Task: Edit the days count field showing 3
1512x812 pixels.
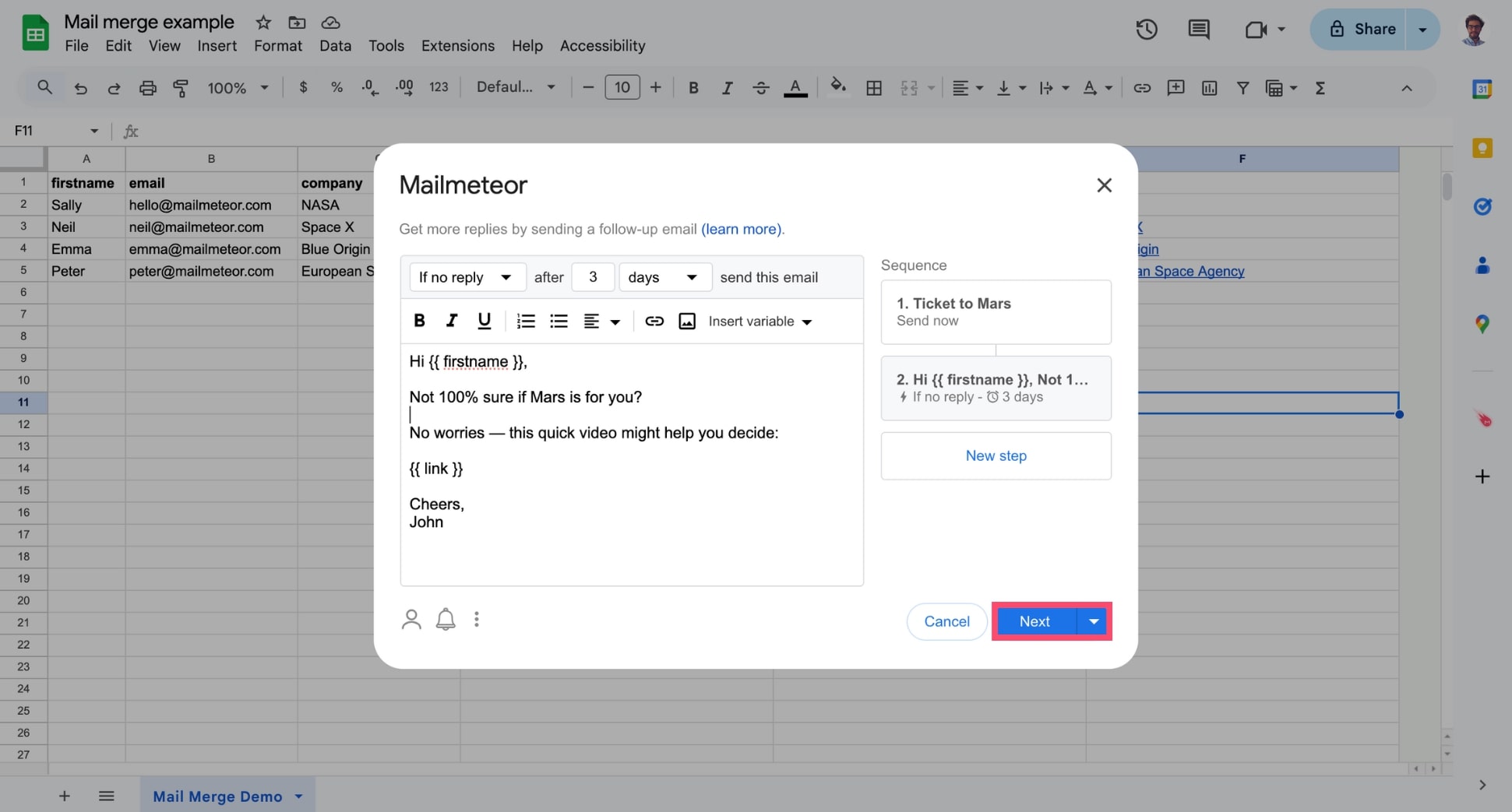Action: [x=593, y=277]
